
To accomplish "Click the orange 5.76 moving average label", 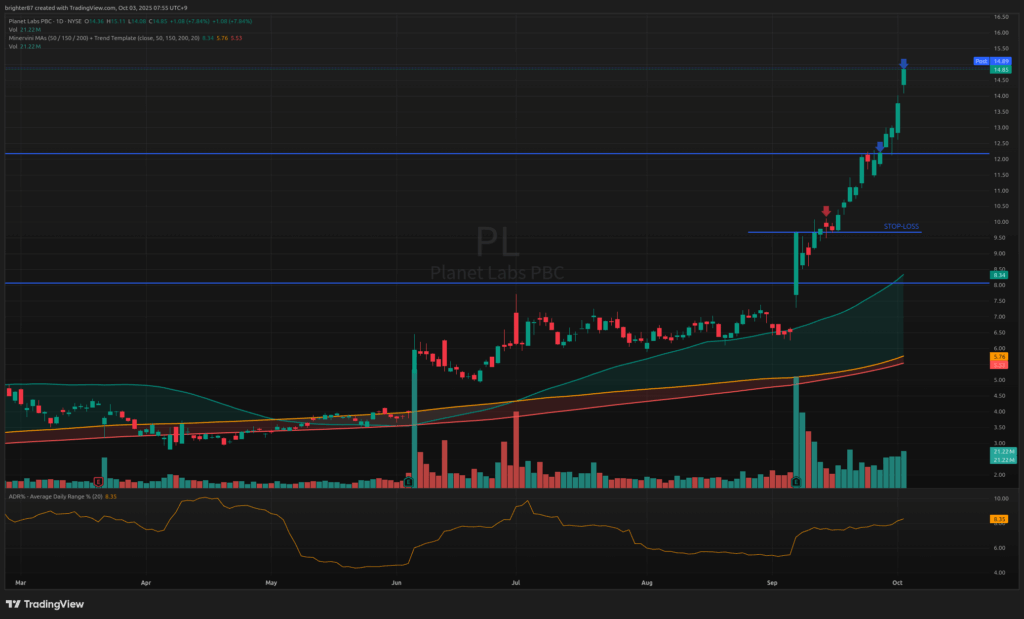I will coord(999,356).
